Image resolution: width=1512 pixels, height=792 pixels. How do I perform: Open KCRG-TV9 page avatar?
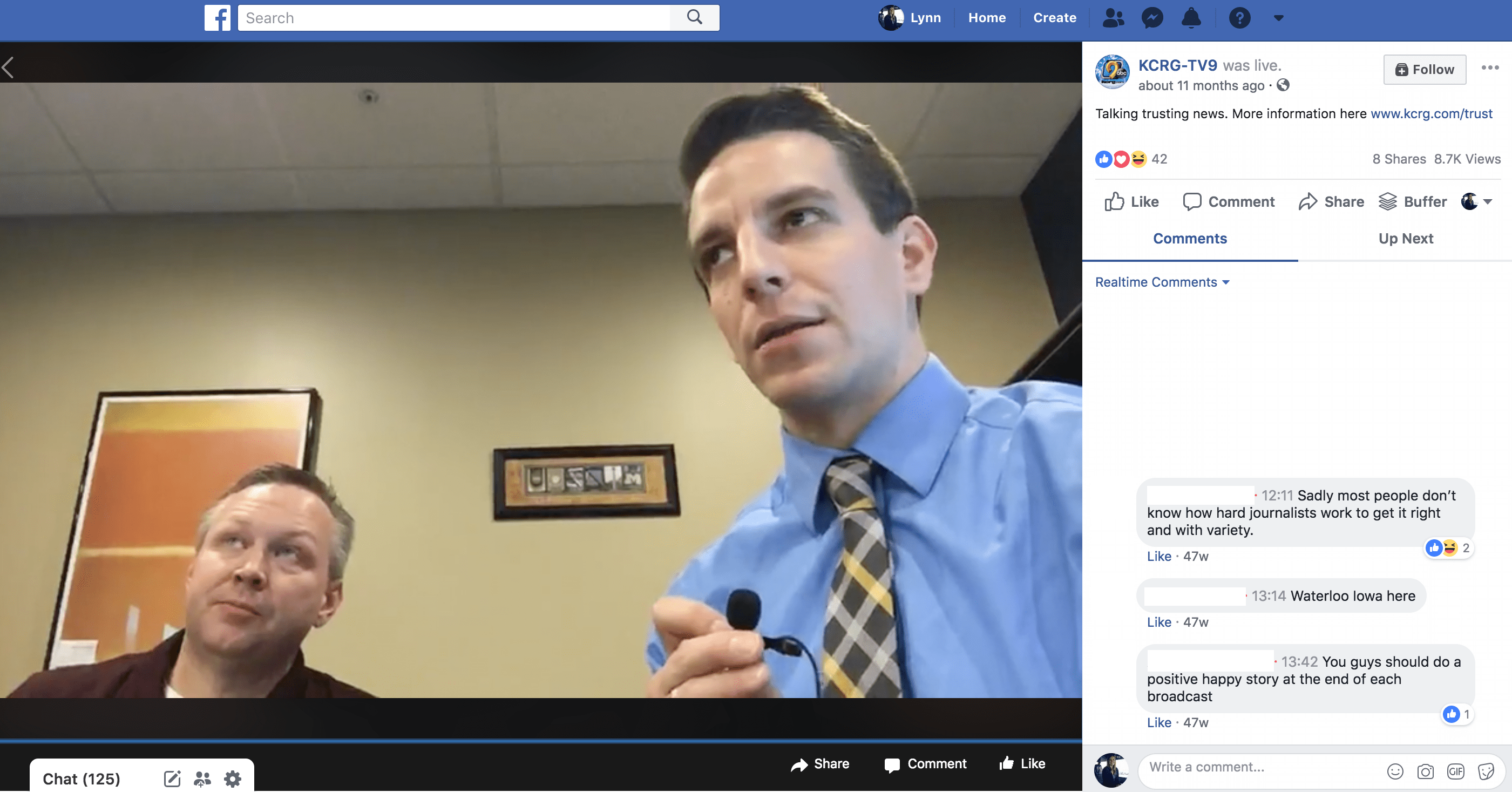[1113, 72]
